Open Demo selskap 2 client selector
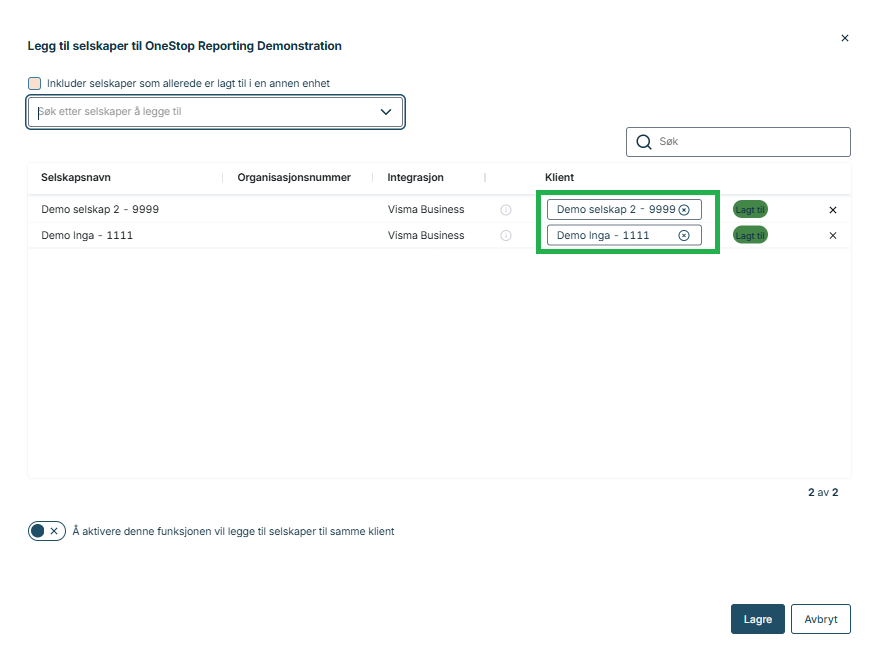 pos(614,210)
